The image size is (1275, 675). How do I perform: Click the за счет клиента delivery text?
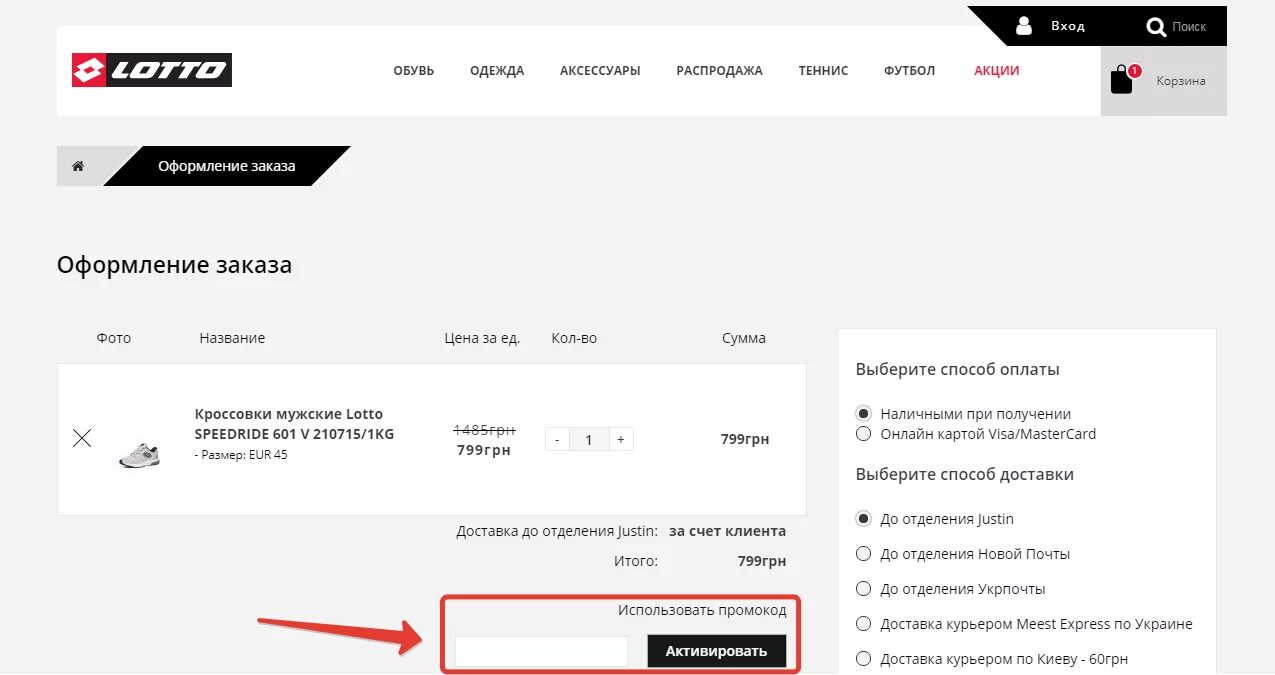[727, 531]
